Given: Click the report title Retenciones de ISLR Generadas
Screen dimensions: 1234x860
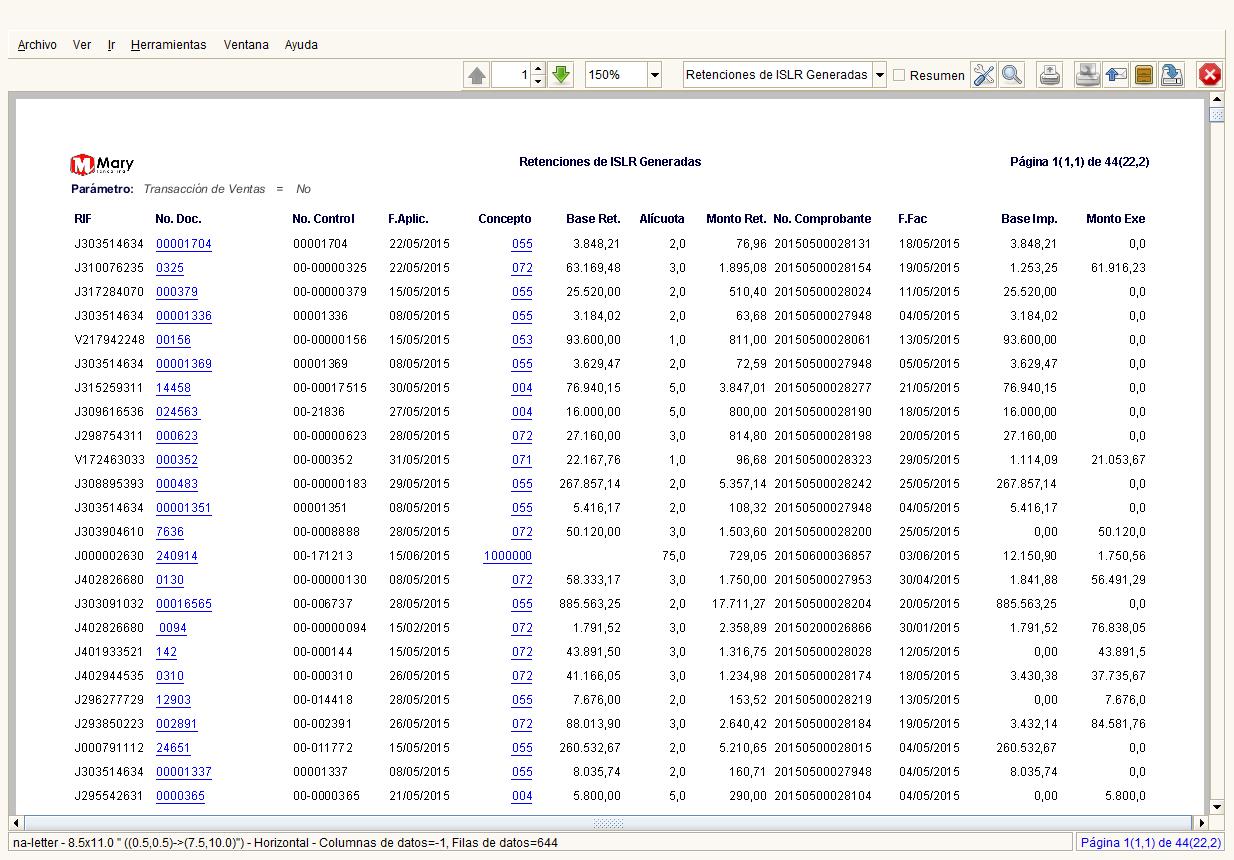Looking at the screenshot, I should click(x=610, y=162).
